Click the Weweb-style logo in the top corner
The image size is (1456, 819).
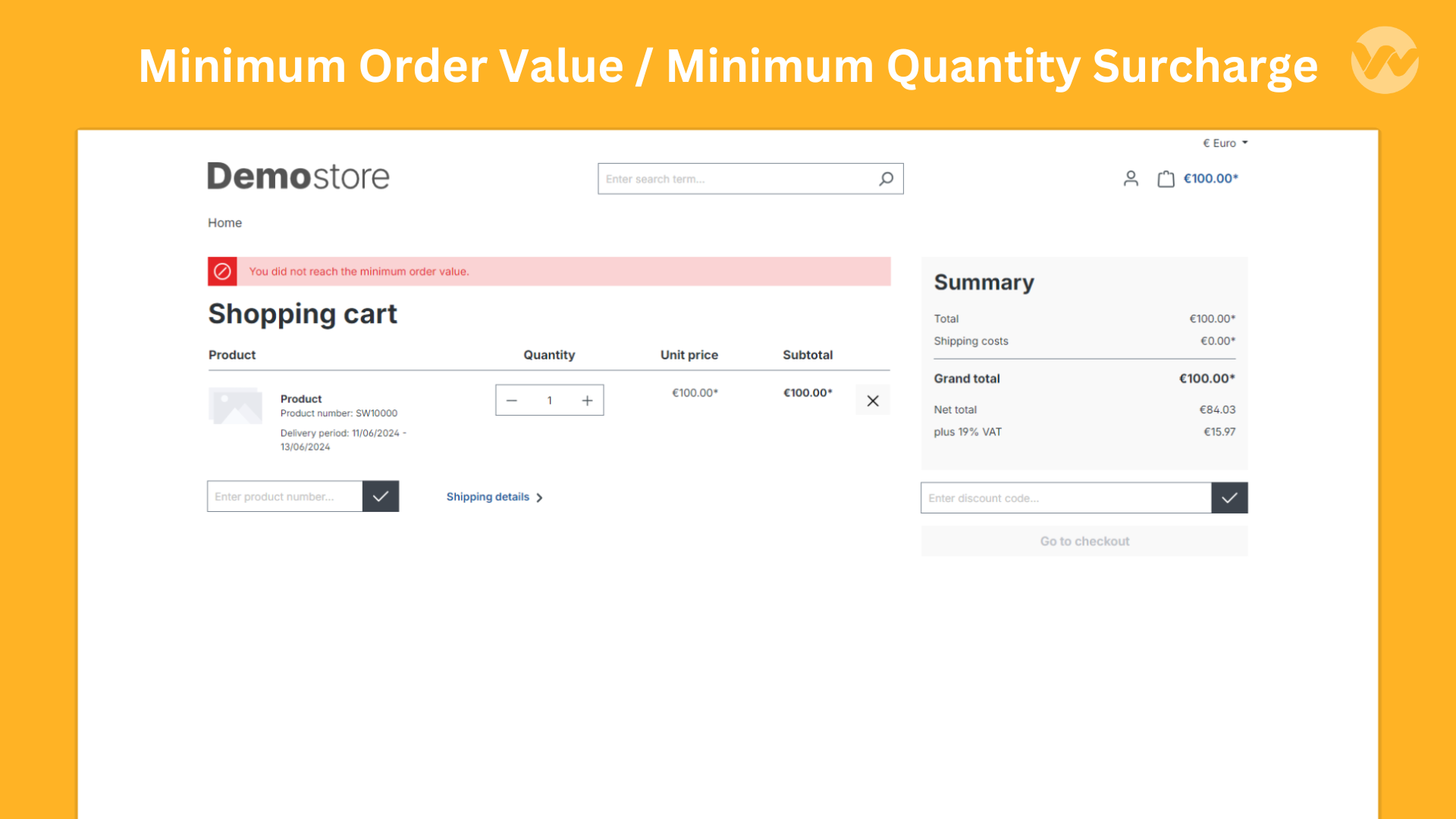[x=1384, y=59]
